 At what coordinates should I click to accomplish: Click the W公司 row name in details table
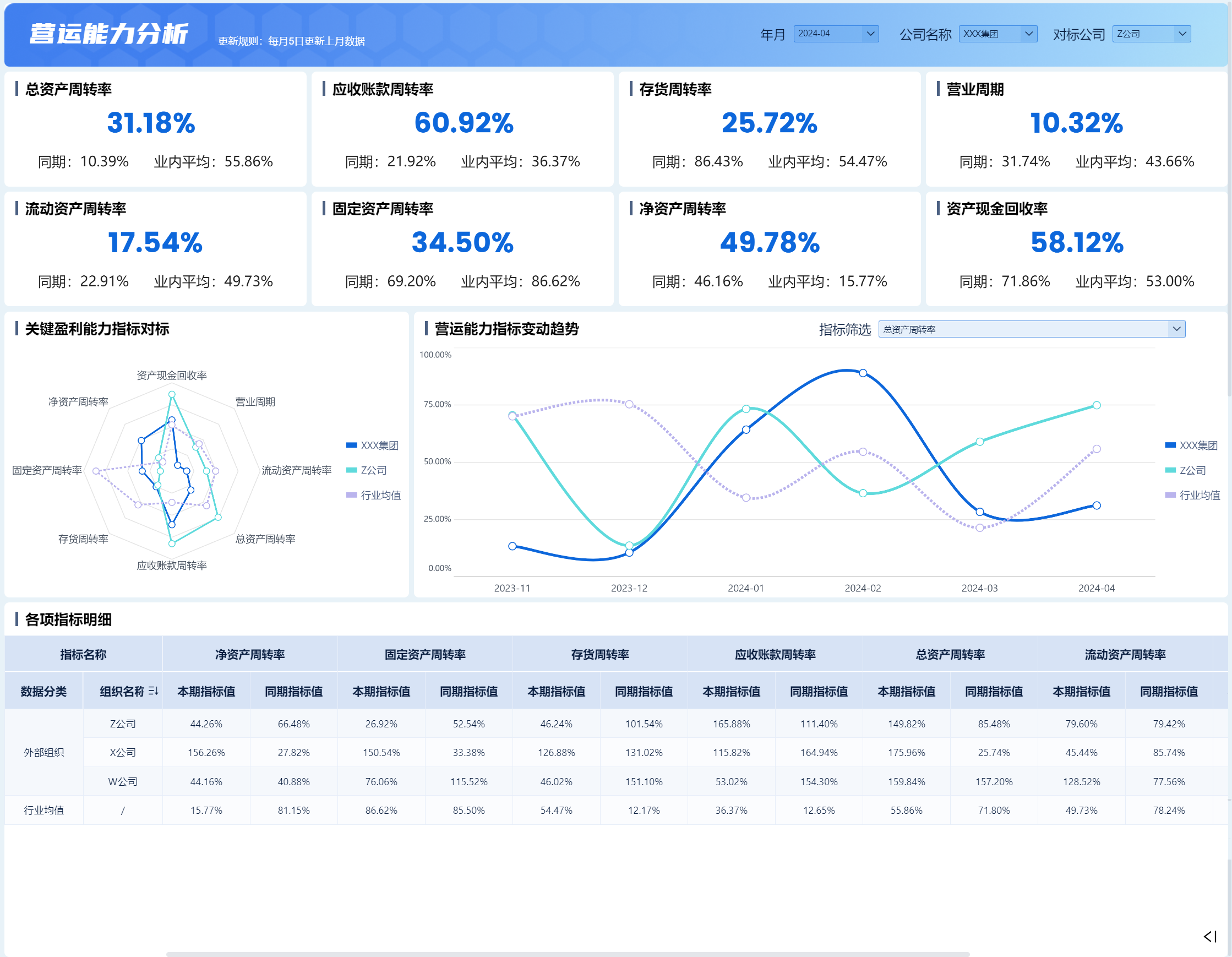coord(122,781)
